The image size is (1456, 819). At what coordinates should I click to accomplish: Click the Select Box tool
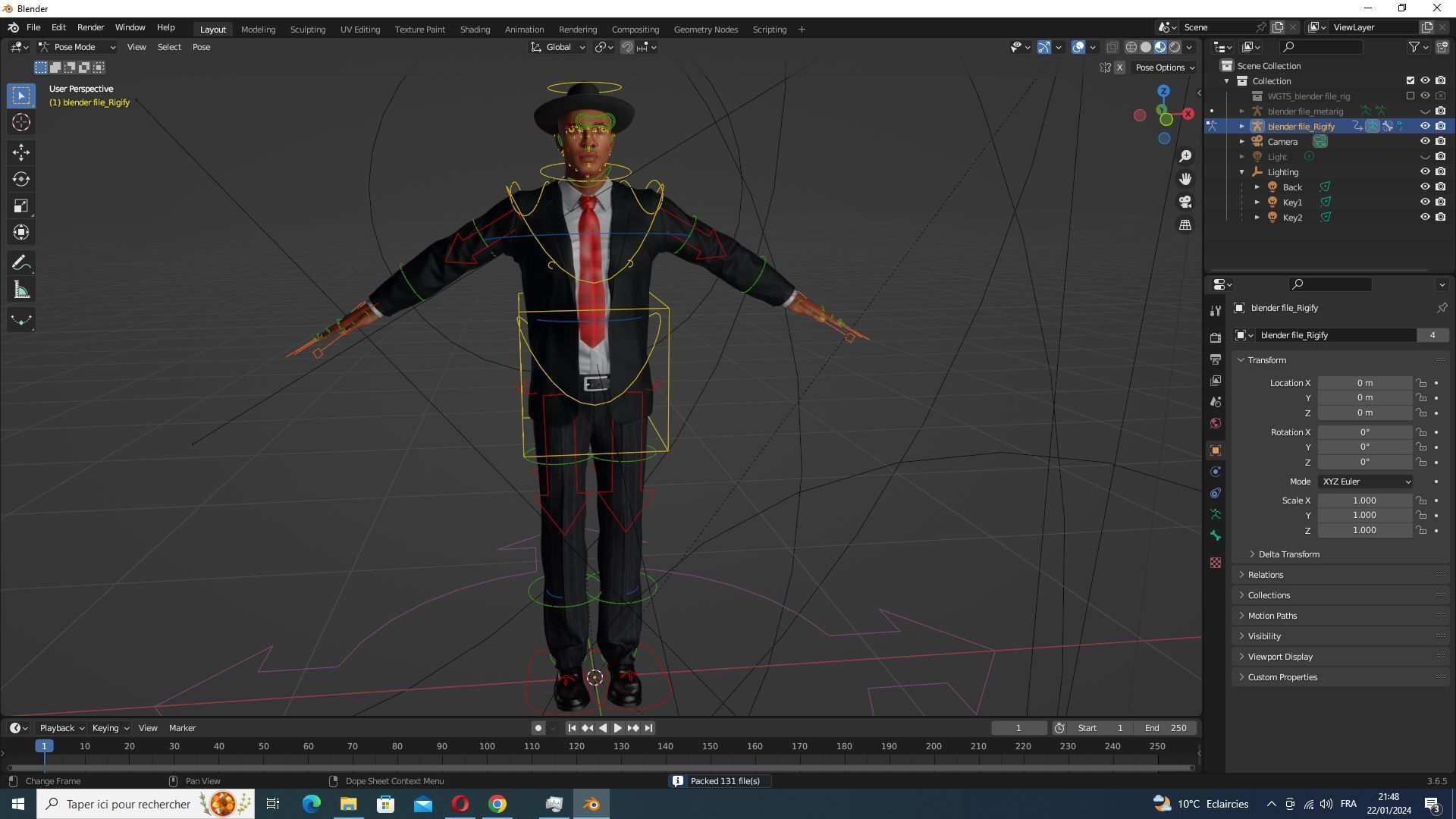tap(20, 96)
